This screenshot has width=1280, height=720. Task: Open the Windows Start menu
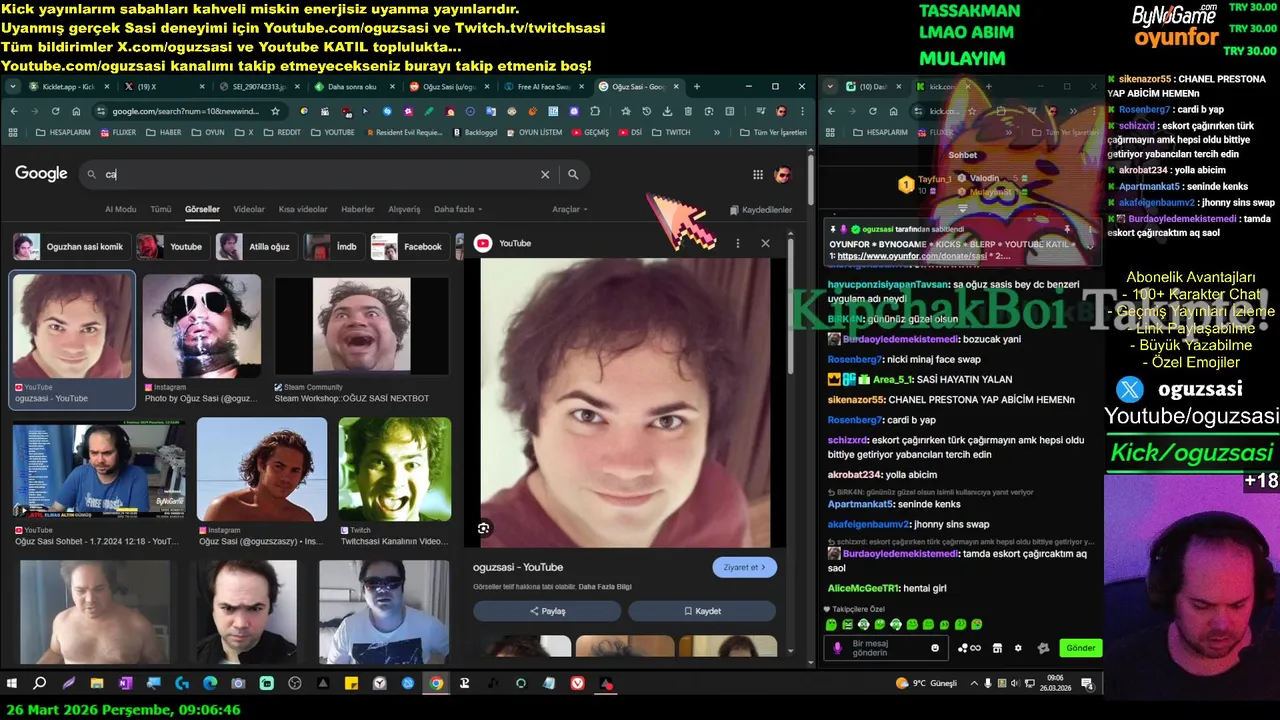pyautogui.click(x=12, y=684)
